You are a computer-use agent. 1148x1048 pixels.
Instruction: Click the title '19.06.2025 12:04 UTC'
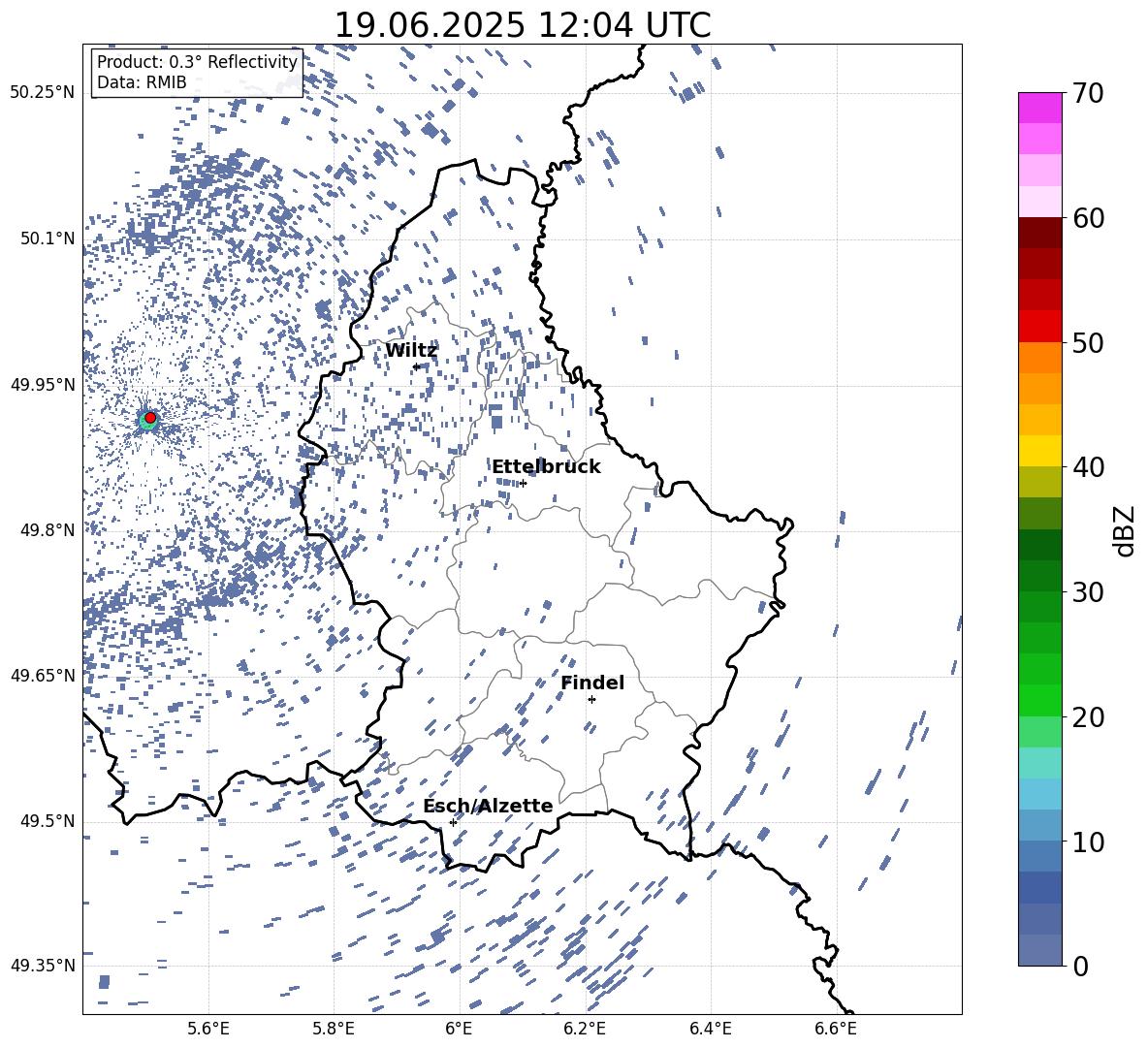523,25
